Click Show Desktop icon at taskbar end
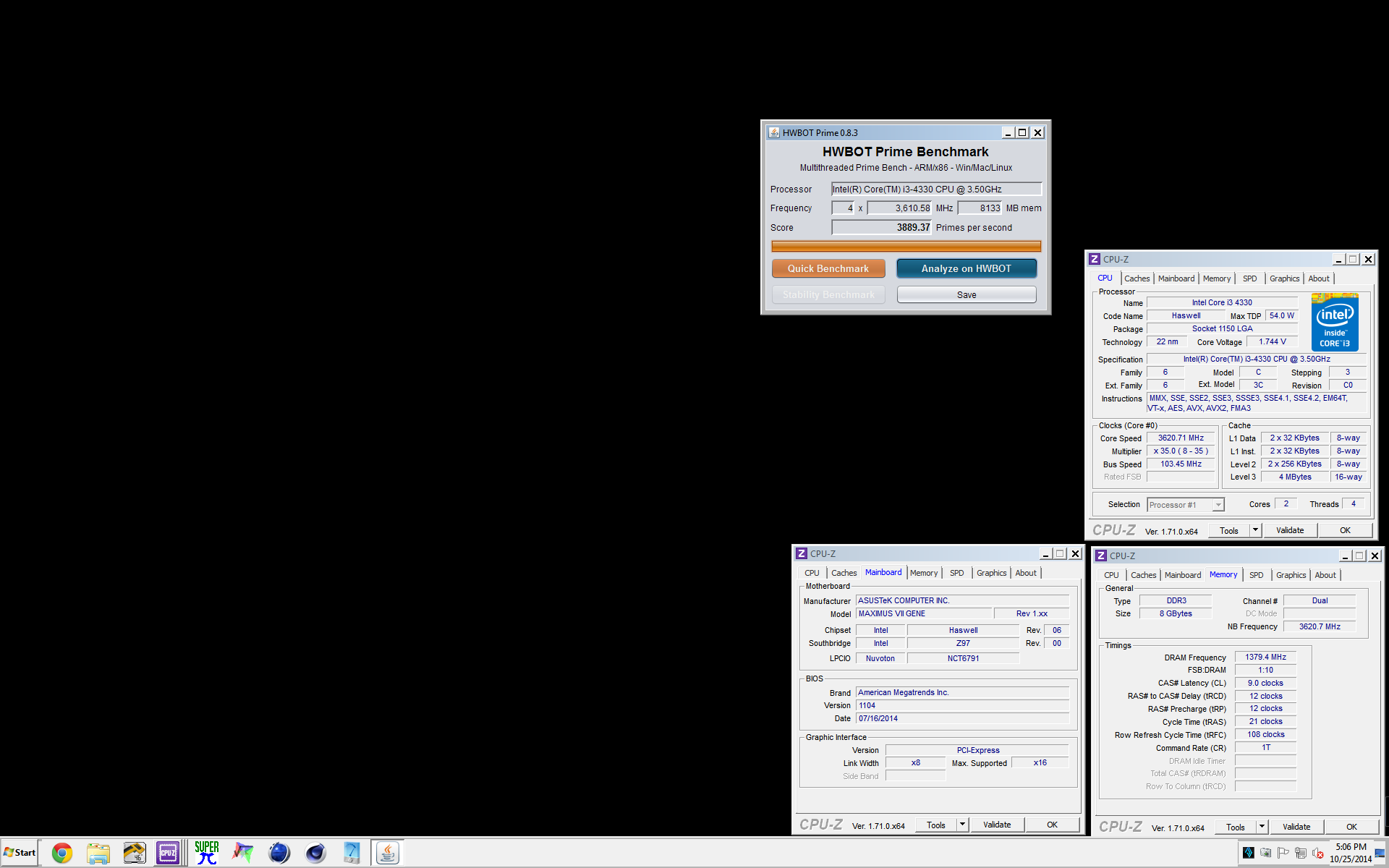 pos(1380,854)
